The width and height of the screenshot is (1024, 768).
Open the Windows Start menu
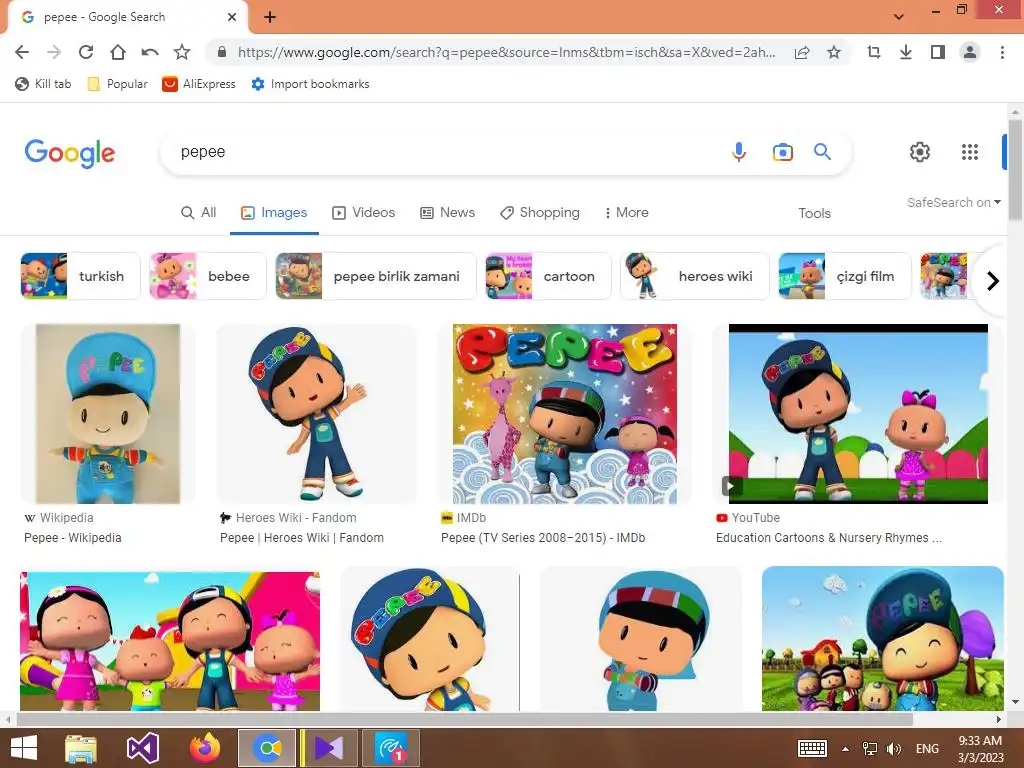click(24, 748)
